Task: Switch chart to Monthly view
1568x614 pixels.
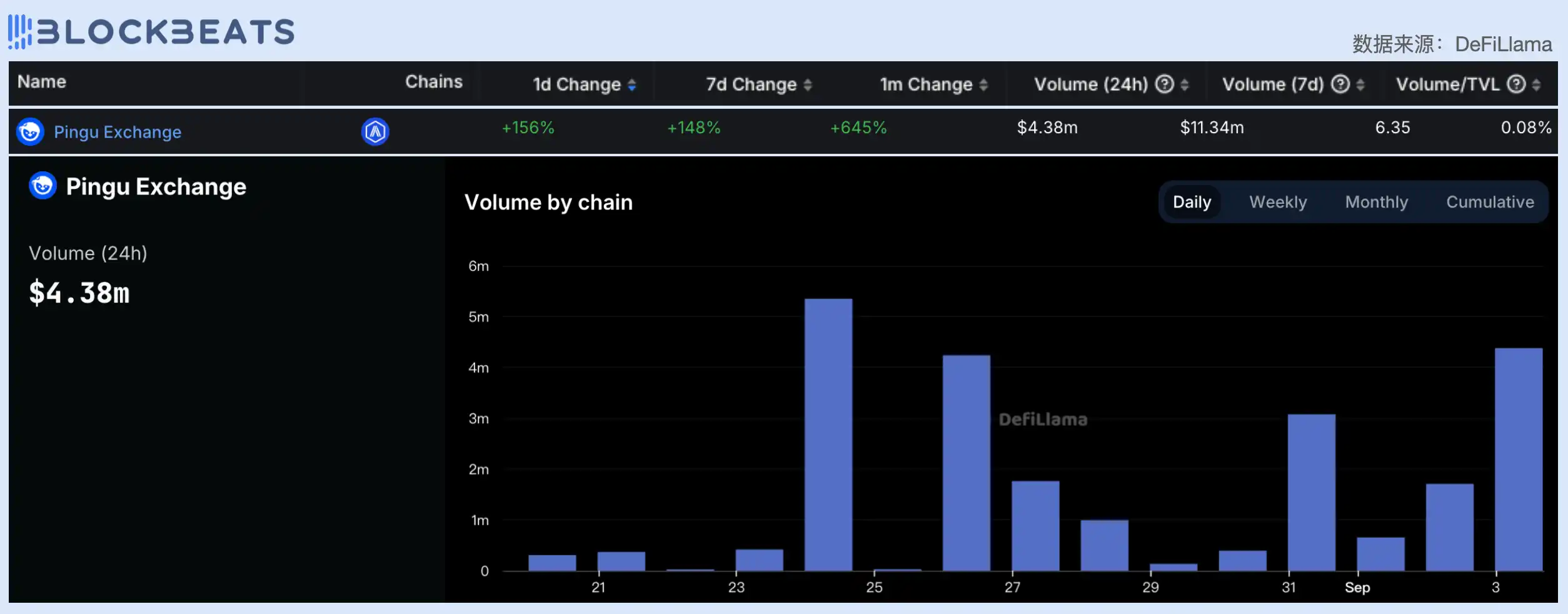Action: pyautogui.click(x=1377, y=202)
